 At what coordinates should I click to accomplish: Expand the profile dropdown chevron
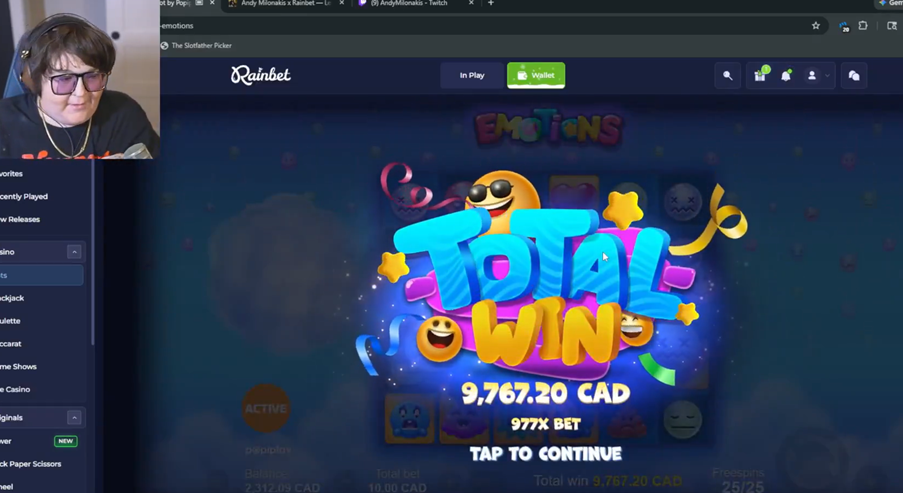click(x=828, y=75)
